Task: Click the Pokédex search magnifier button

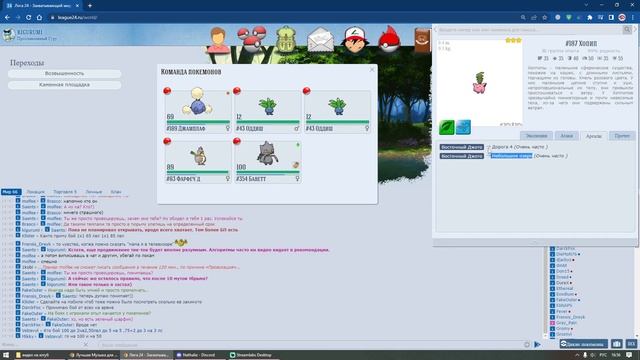Action: pos(627,30)
